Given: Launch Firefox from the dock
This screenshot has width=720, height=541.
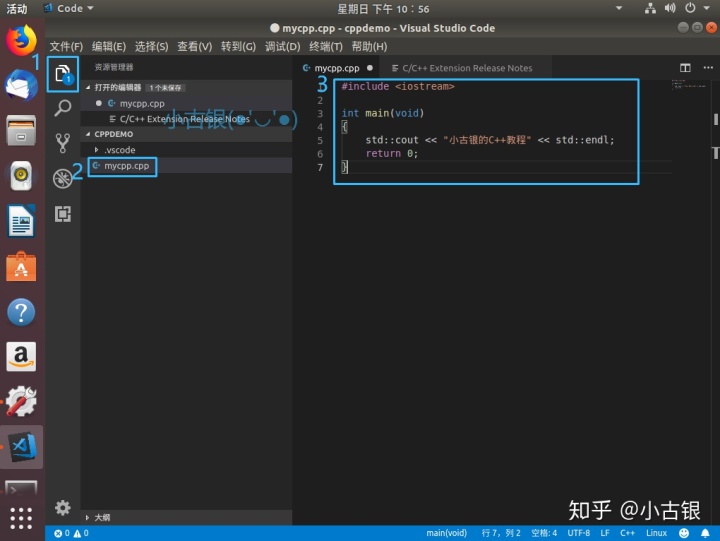Looking at the screenshot, I should [x=21, y=40].
